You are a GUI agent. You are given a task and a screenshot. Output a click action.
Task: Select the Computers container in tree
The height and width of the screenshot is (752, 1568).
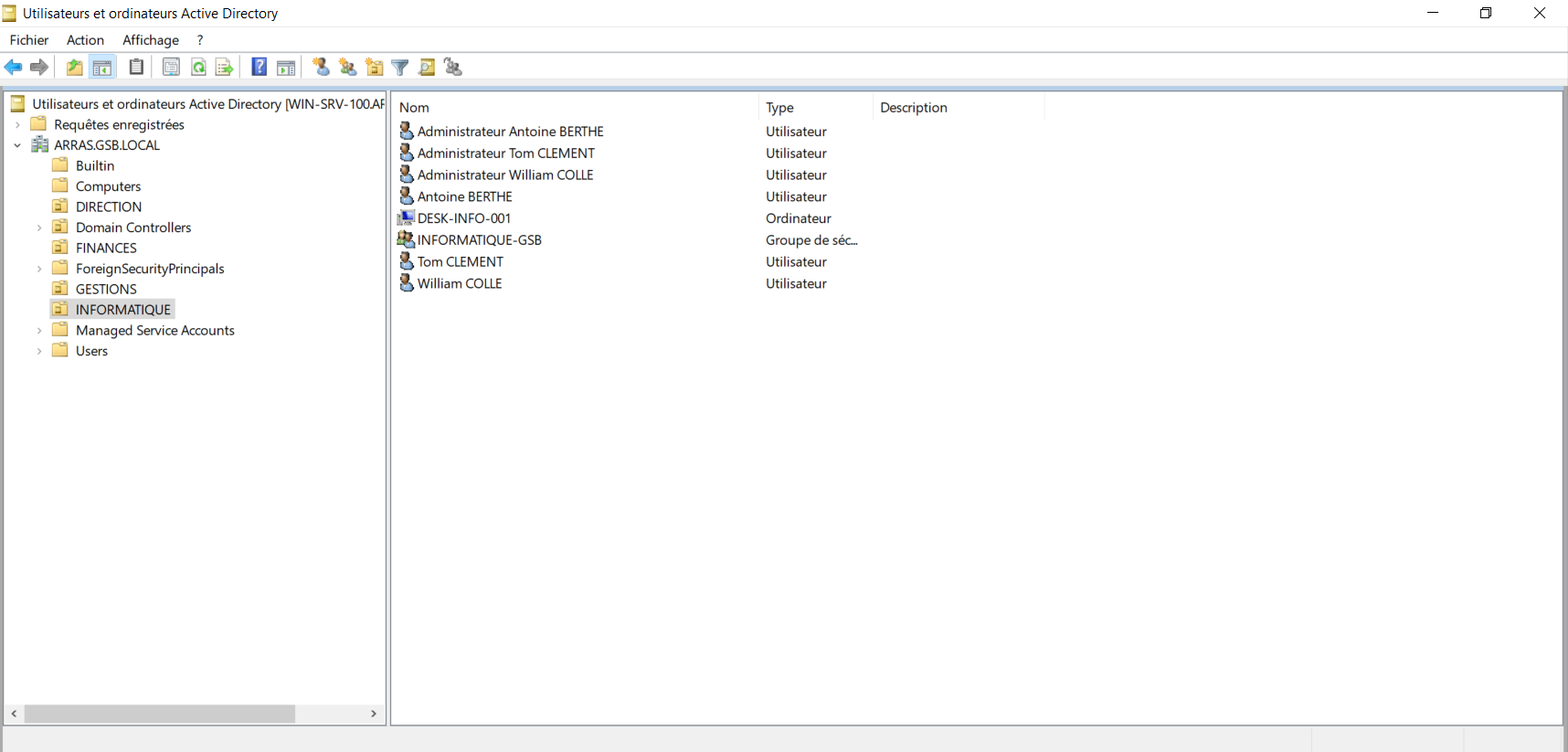[x=108, y=186]
